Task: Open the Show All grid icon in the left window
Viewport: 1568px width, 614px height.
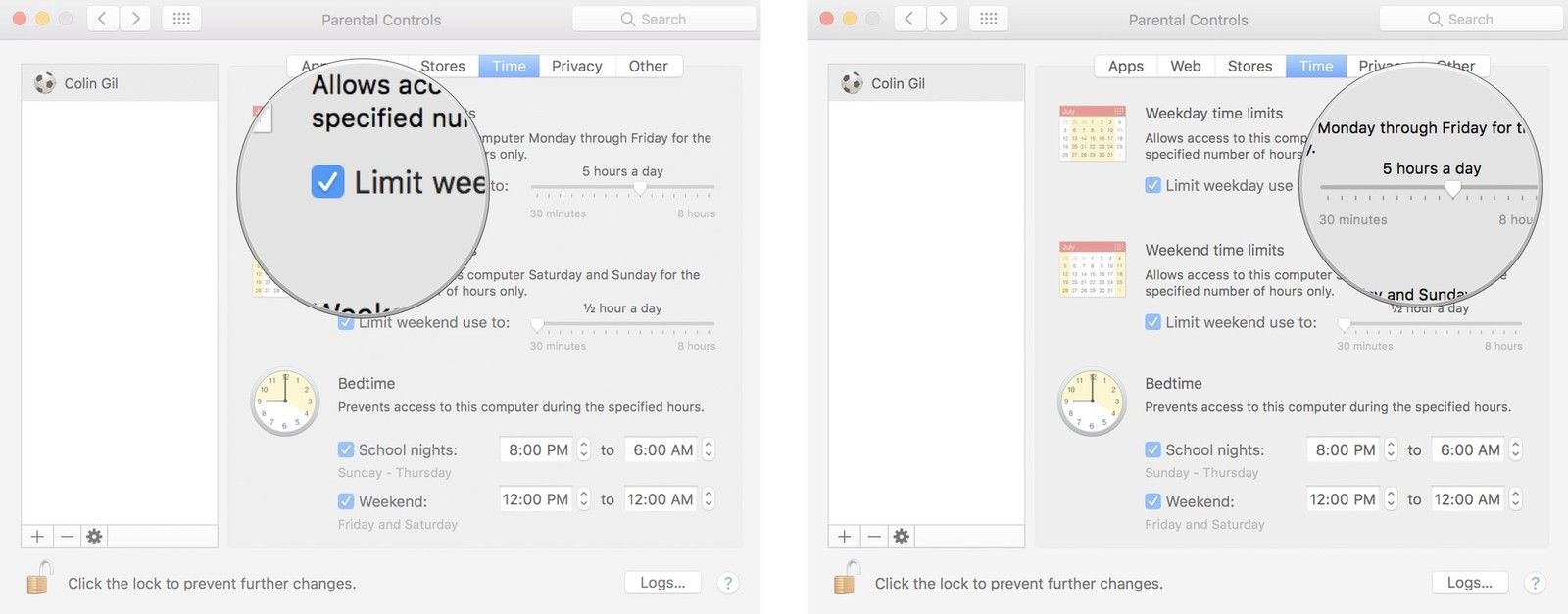Action: pos(181,19)
